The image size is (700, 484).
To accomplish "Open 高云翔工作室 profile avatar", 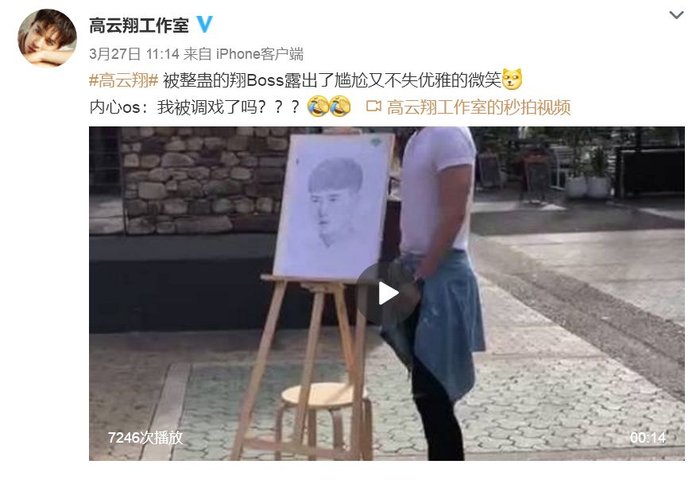I will pos(47,38).
